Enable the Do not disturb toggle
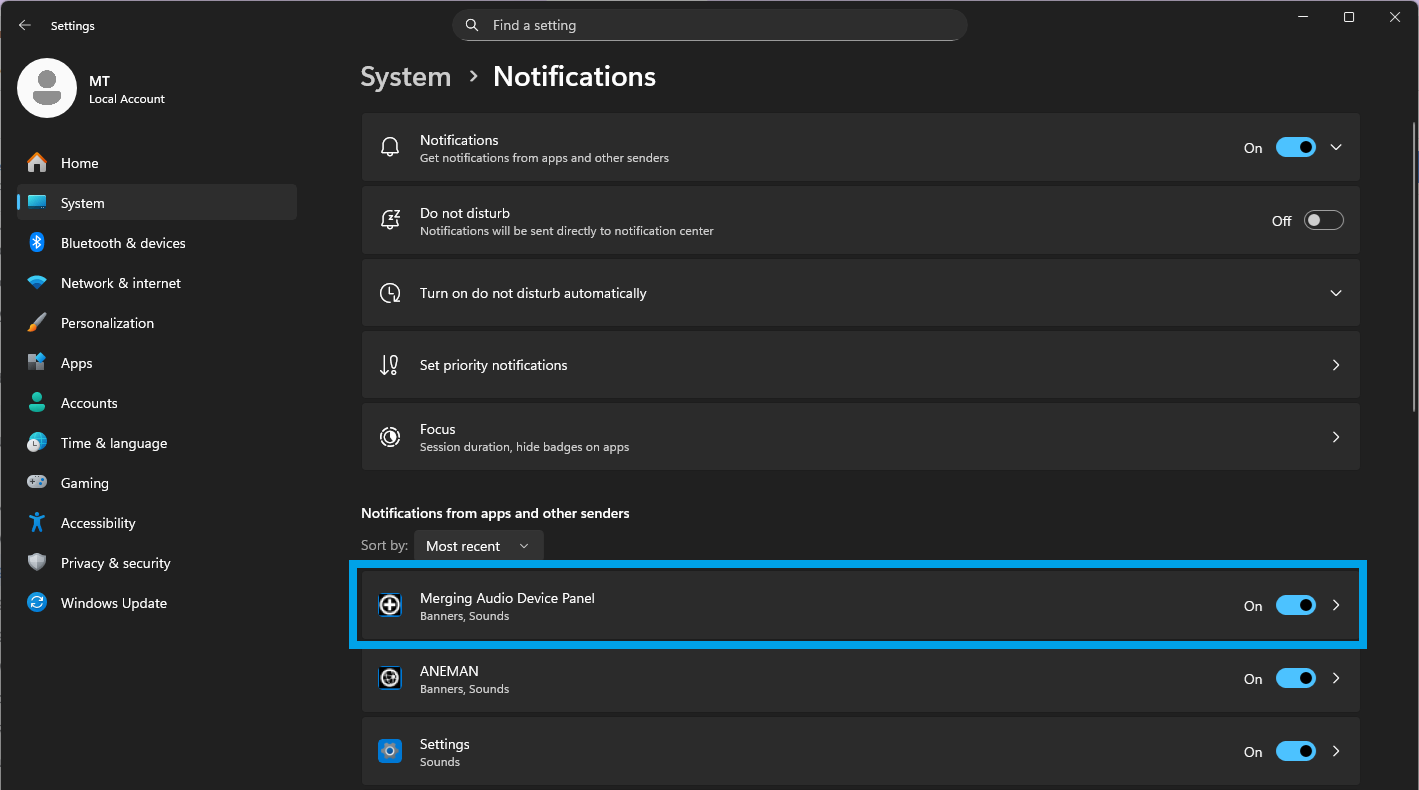Screen dimensions: 1419x790 pos(1324,221)
